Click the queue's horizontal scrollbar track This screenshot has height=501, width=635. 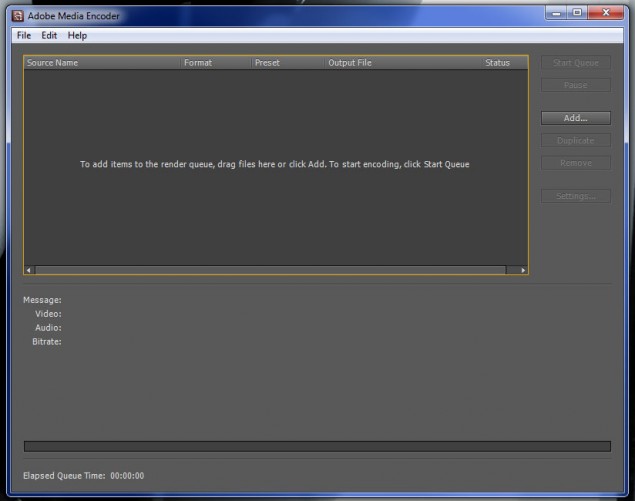[275, 270]
